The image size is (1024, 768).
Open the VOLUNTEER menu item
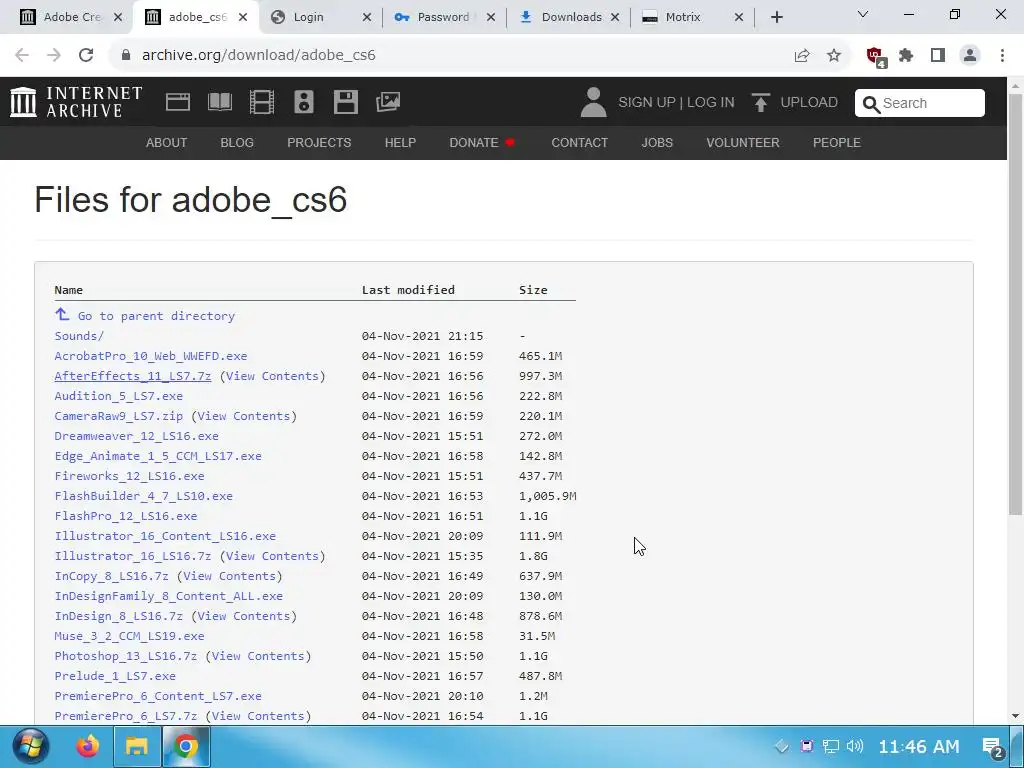tap(743, 142)
